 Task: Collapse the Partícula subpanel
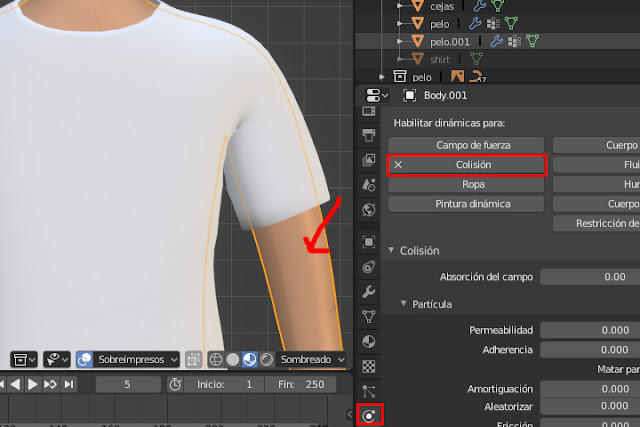[403, 304]
